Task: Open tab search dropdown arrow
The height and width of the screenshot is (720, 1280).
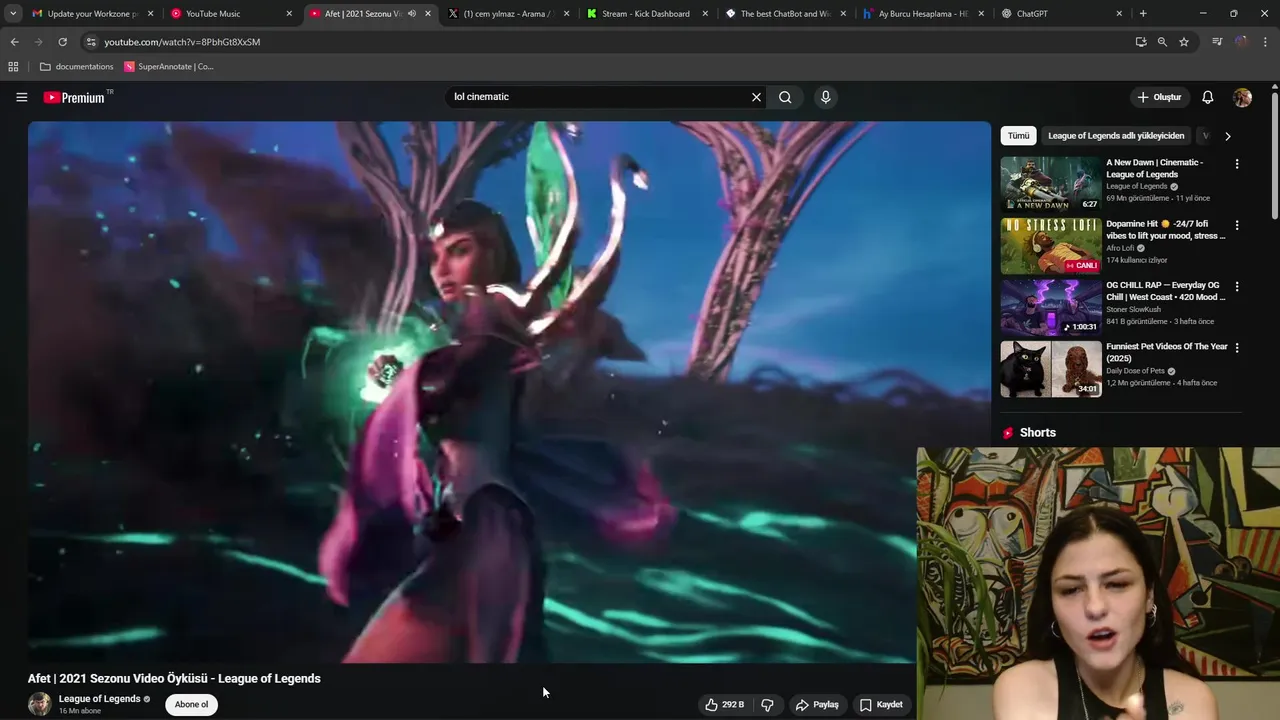Action: (x=12, y=14)
